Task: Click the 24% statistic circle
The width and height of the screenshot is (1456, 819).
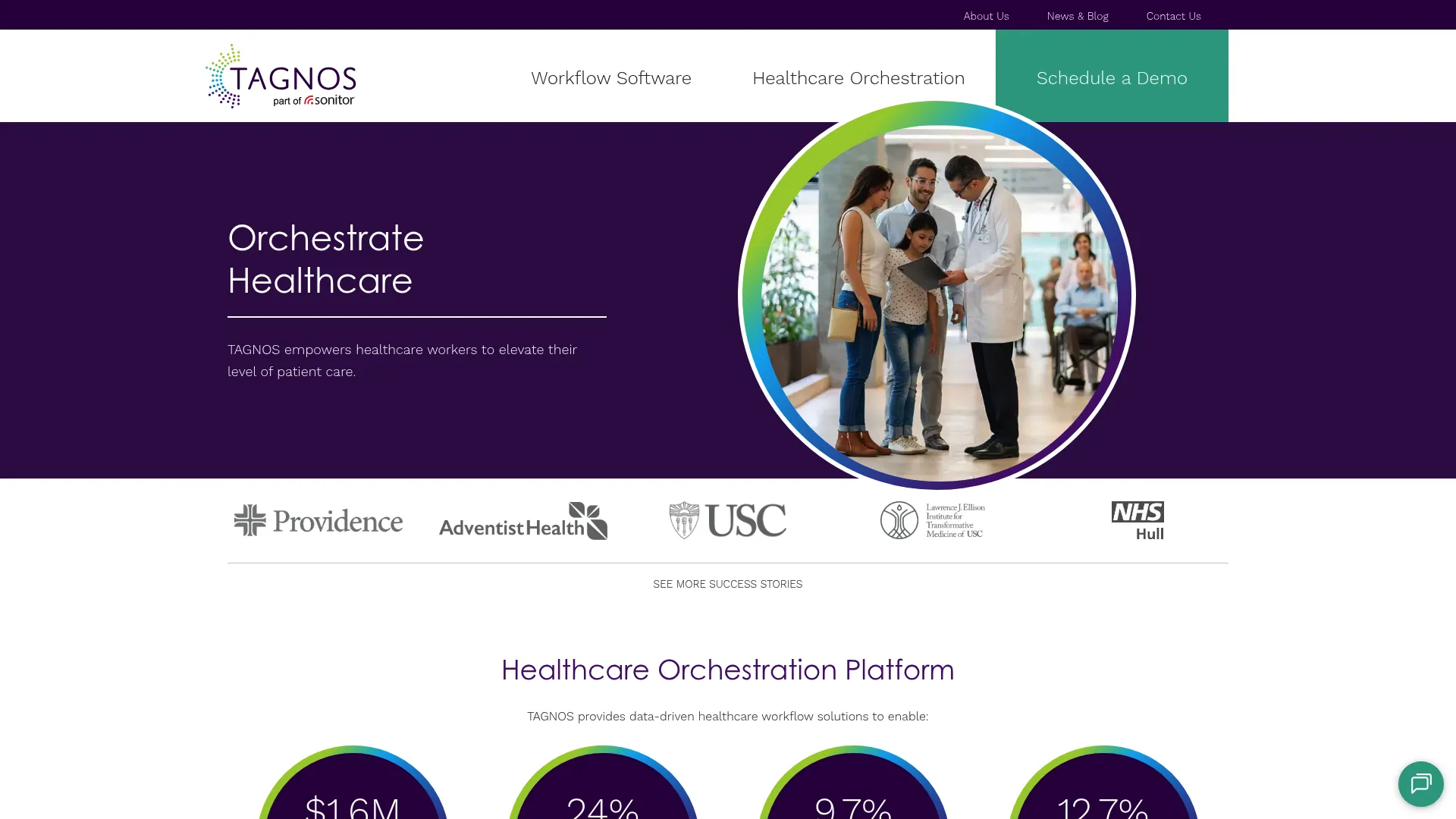Action: (x=603, y=782)
